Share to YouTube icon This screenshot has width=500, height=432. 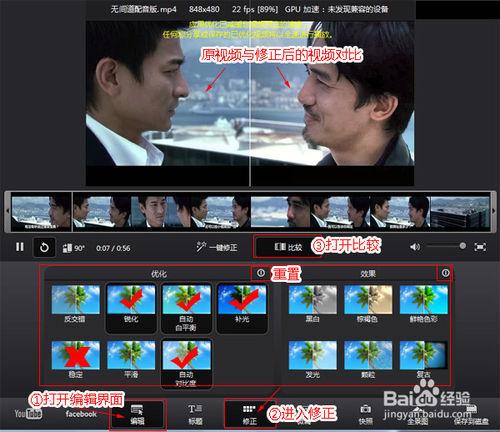[x=28, y=414]
